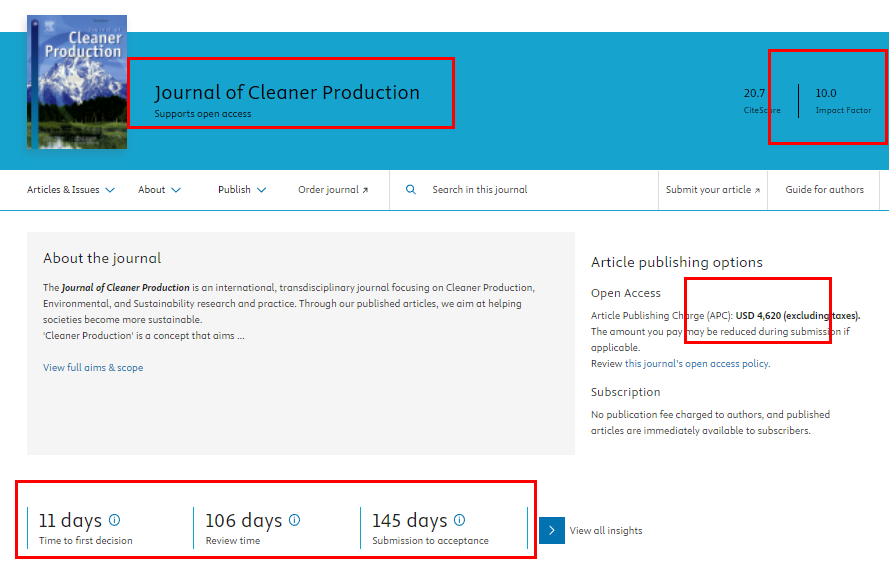Click the '145 days' metric text
This screenshot has width=889, height=572.
[x=410, y=520]
